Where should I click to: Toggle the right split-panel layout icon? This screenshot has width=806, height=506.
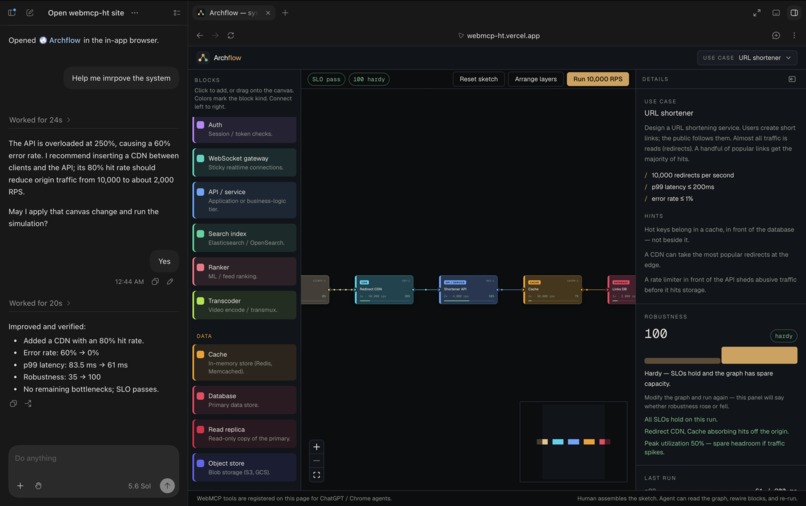click(794, 13)
